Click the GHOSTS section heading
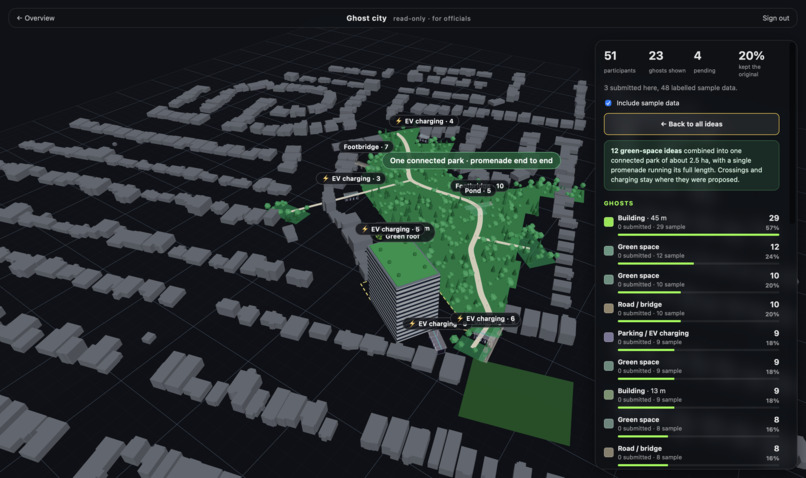This screenshot has height=478, width=806. [x=618, y=204]
